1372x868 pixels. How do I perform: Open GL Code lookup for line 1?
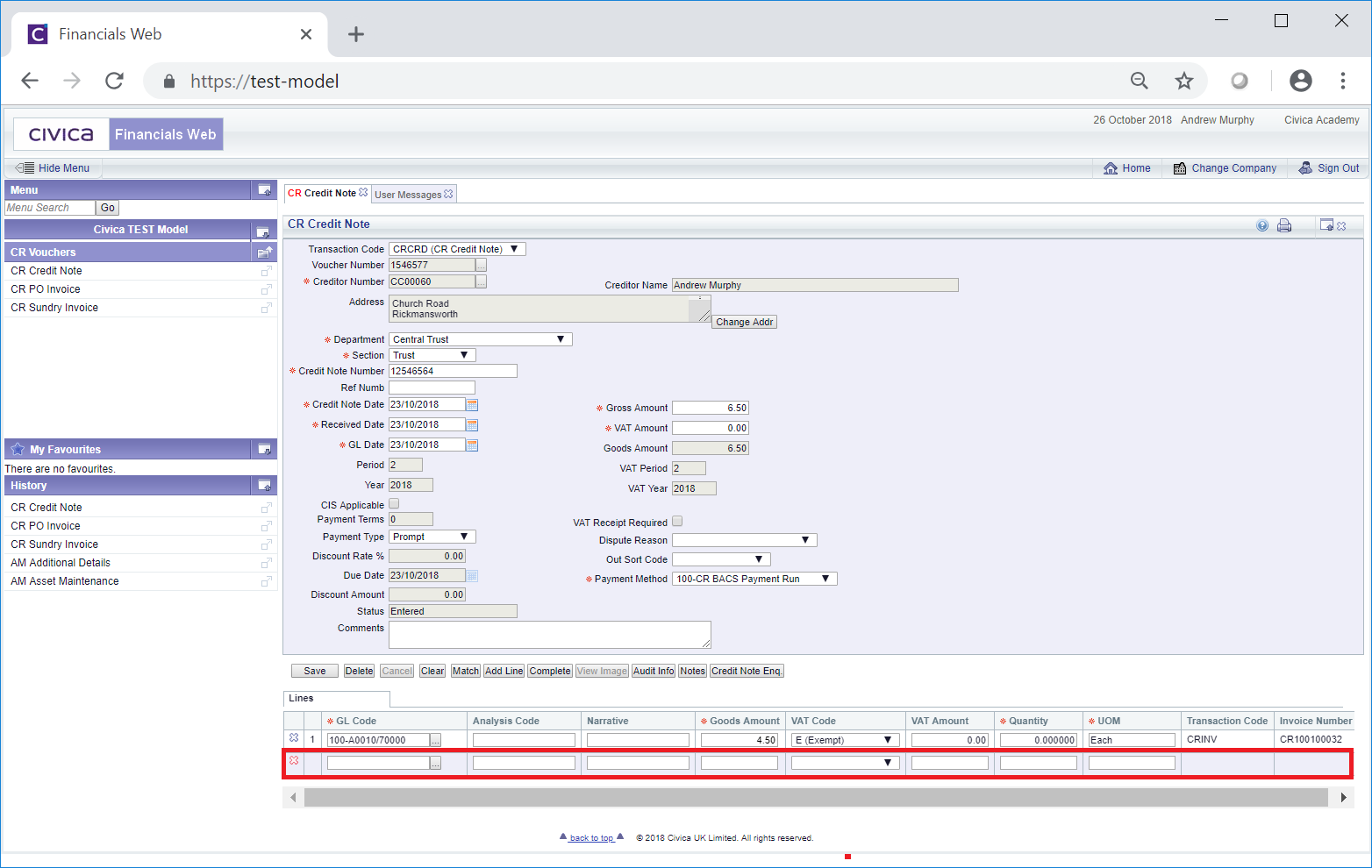coord(435,740)
